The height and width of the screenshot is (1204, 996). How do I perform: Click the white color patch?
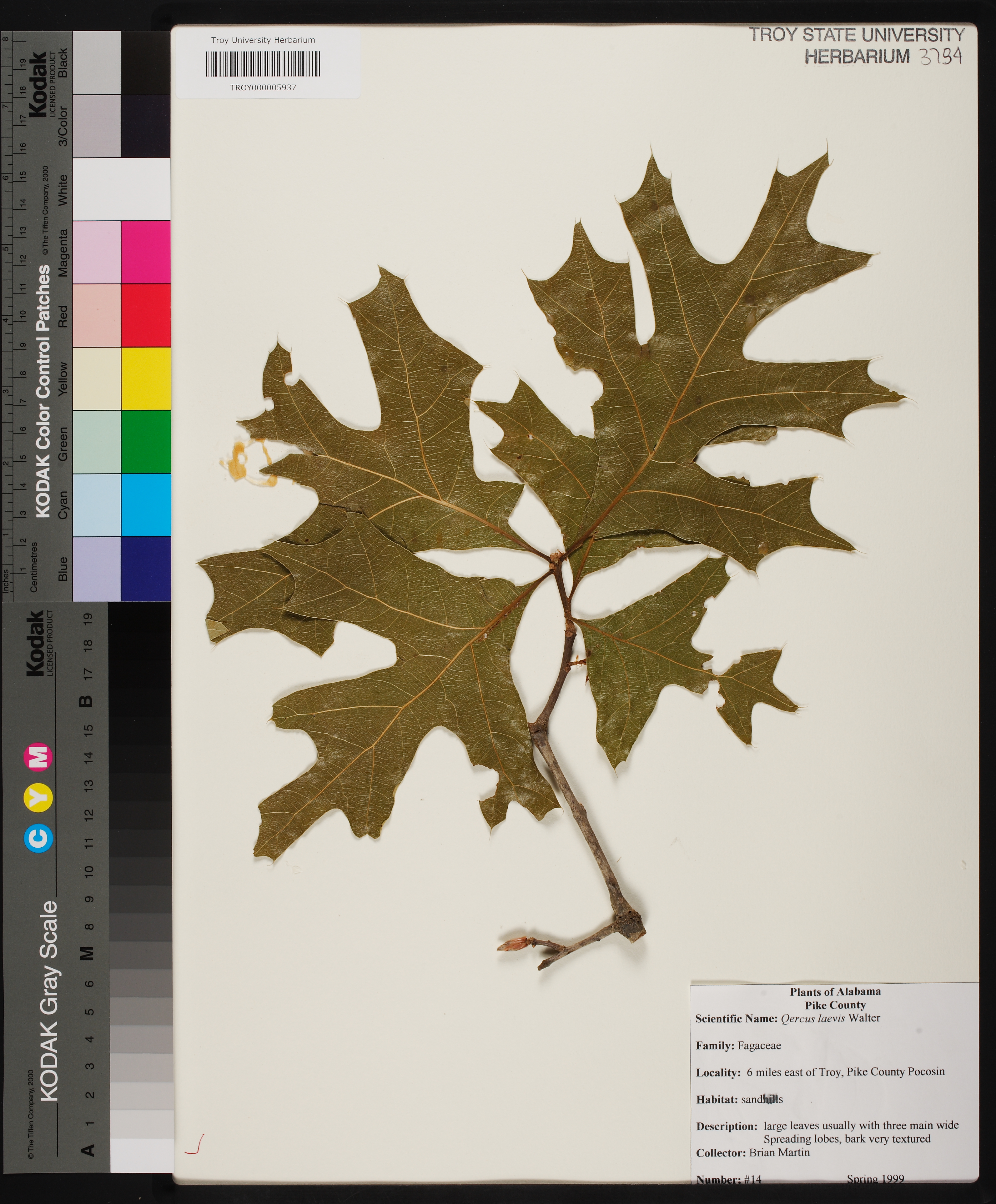click(x=122, y=188)
